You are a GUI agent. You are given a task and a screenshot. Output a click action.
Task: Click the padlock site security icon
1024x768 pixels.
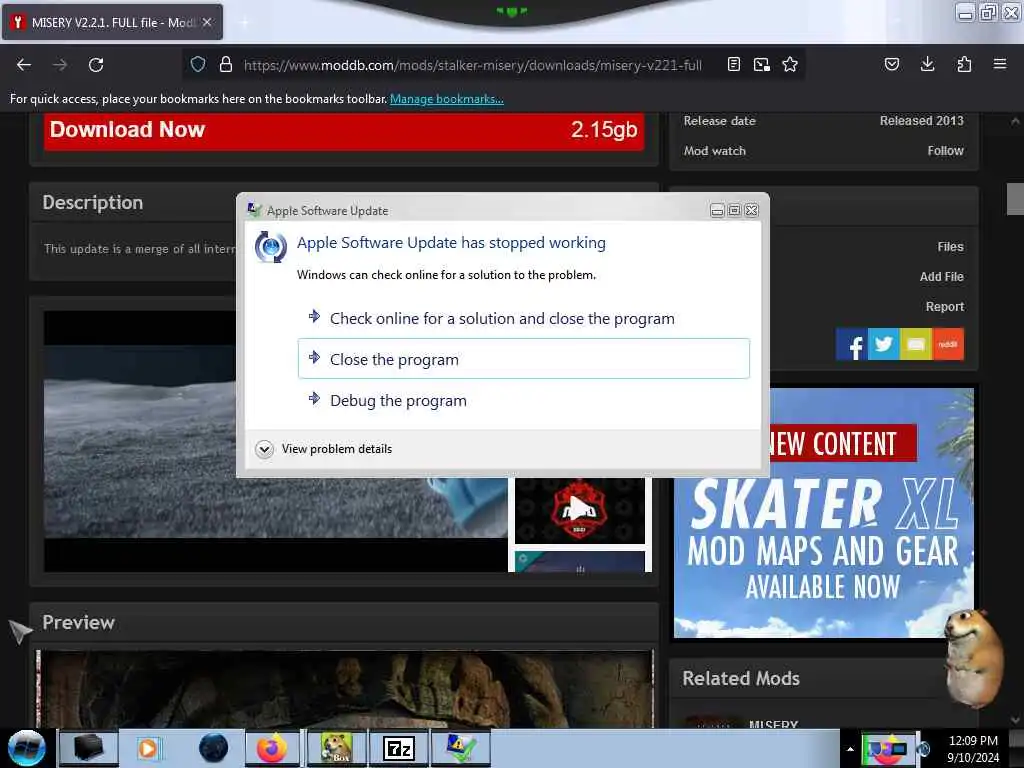226,64
